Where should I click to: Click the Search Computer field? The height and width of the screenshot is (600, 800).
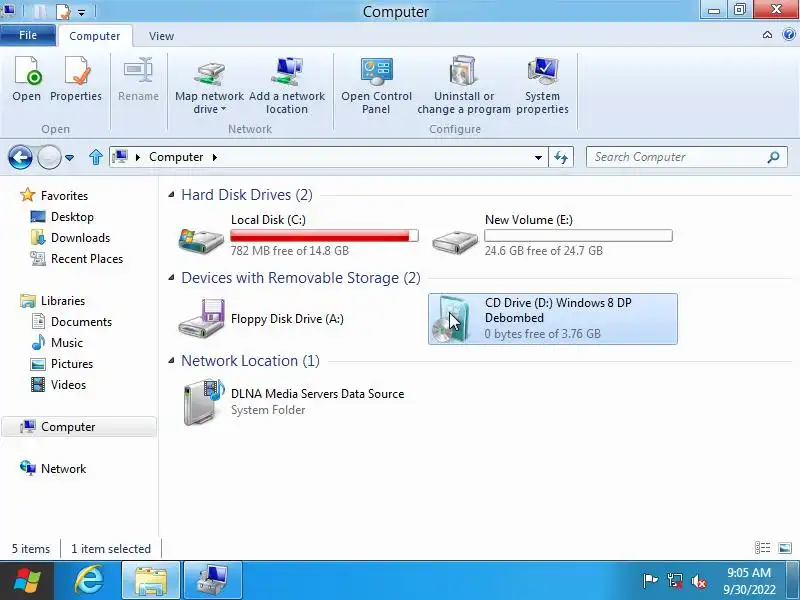(x=686, y=157)
